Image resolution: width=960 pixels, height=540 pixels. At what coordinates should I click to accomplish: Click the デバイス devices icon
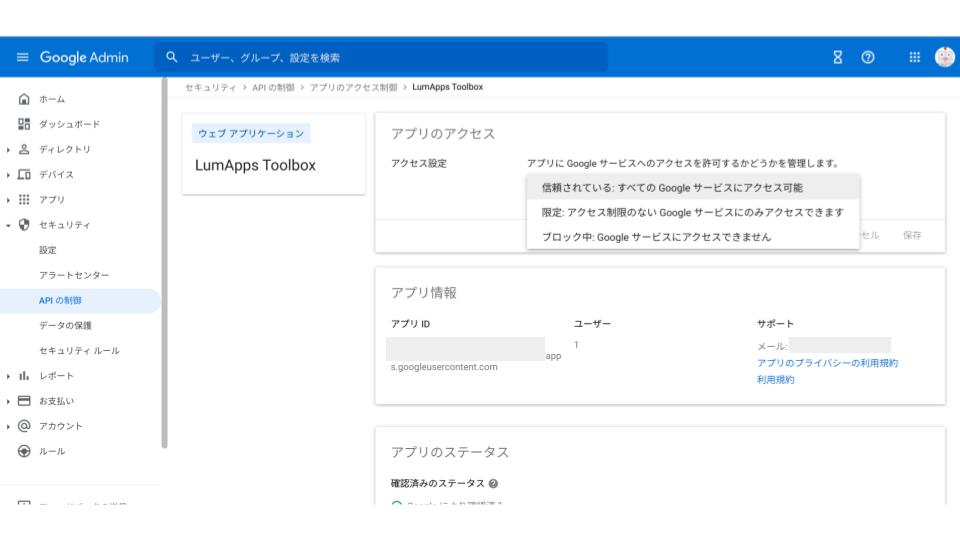(x=24, y=174)
